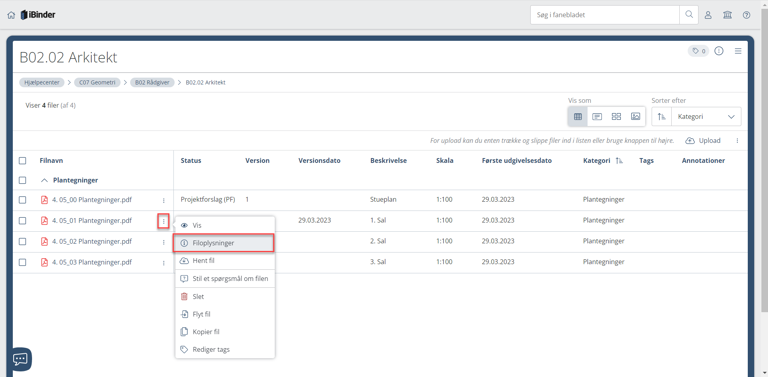768x377 pixels.
Task: Check box for 4. 05_02 Plantegninger.pdf
Action: pos(23,241)
